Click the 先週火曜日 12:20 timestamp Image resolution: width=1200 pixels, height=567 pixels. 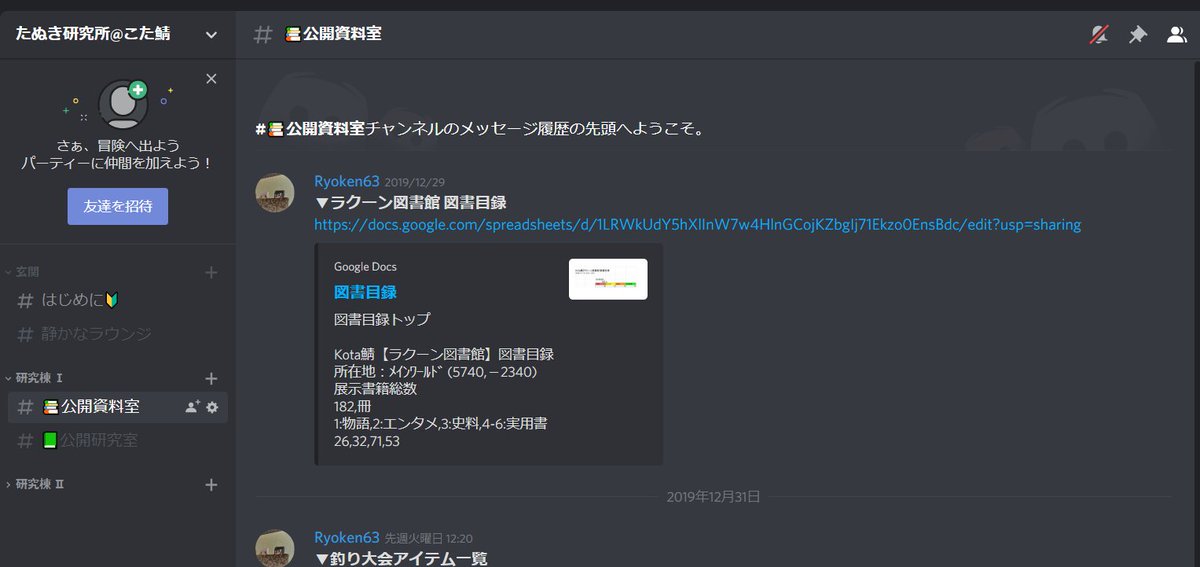(x=429, y=538)
